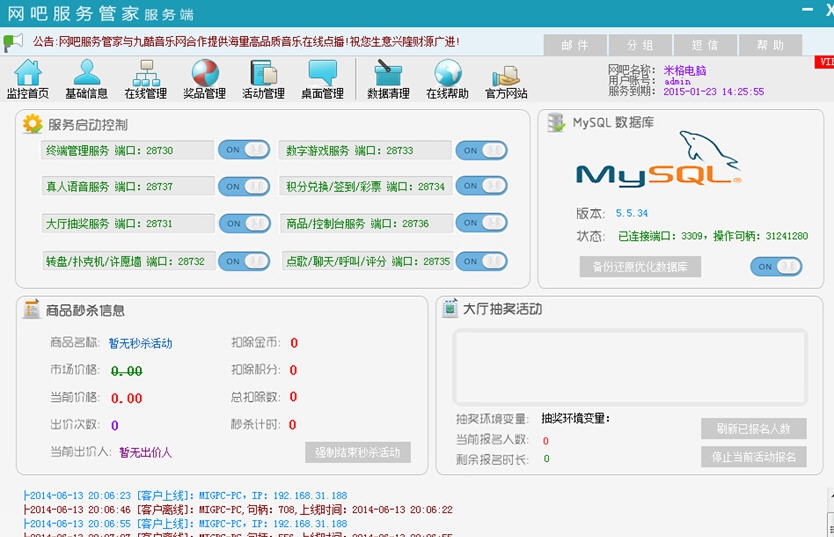Open 基础信息 user icon
The image size is (834, 537).
point(87,79)
